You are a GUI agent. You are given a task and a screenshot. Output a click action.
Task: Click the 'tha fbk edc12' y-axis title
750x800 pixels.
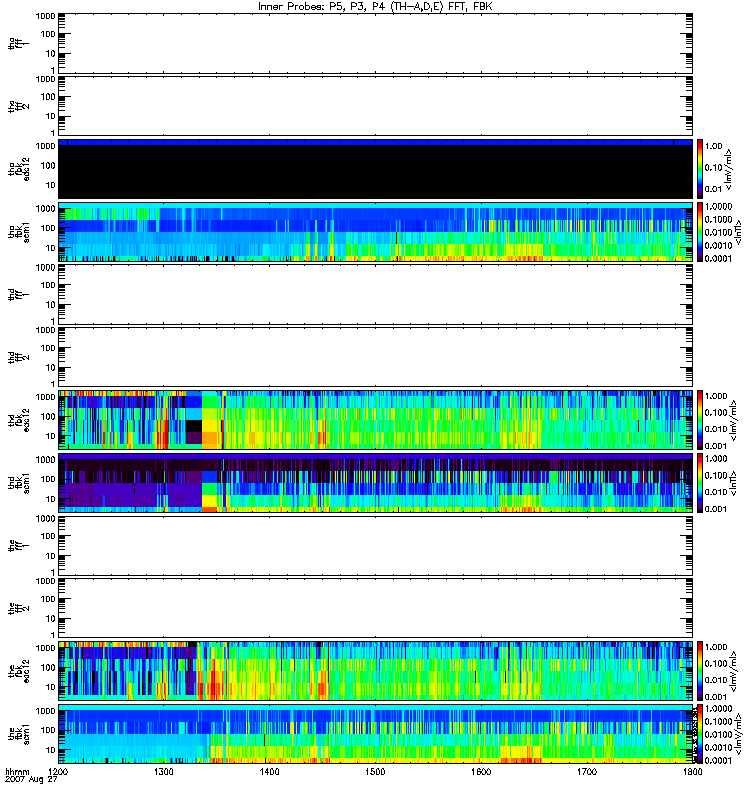tap(19, 169)
